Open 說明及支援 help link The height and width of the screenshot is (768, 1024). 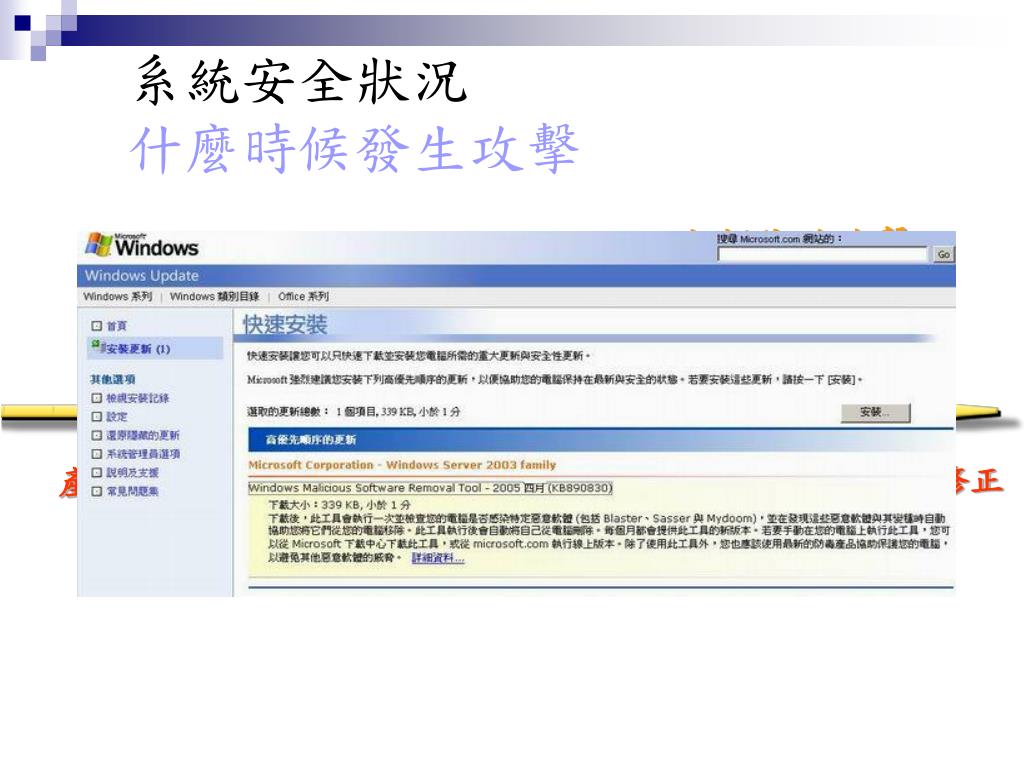(133, 472)
